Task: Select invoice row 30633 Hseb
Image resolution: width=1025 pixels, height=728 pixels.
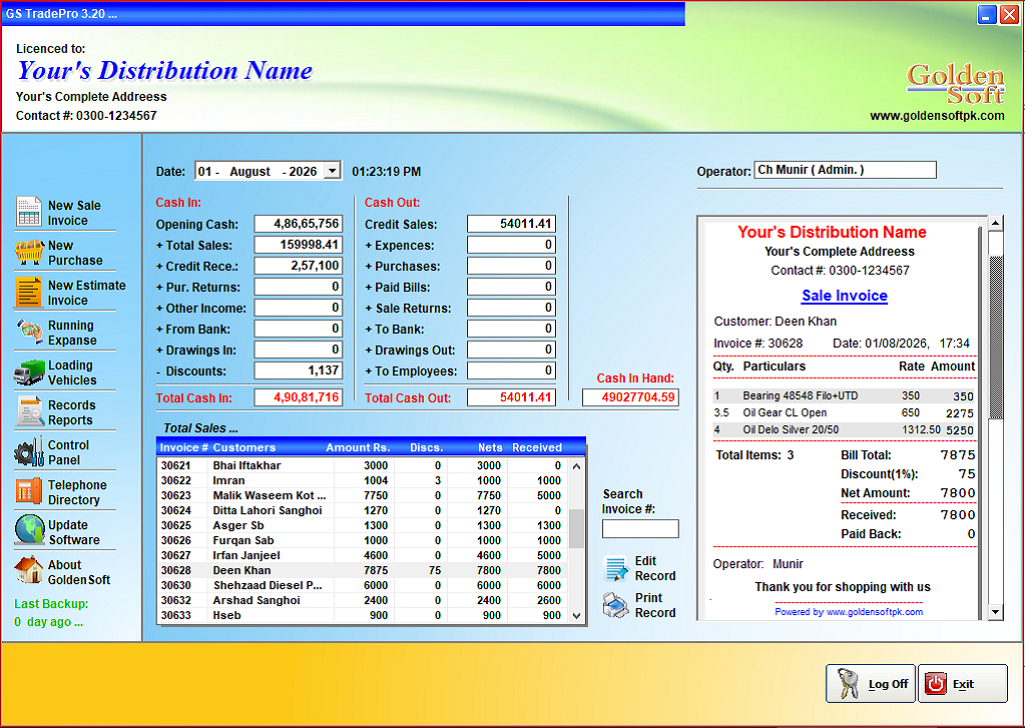Action: click(x=363, y=616)
